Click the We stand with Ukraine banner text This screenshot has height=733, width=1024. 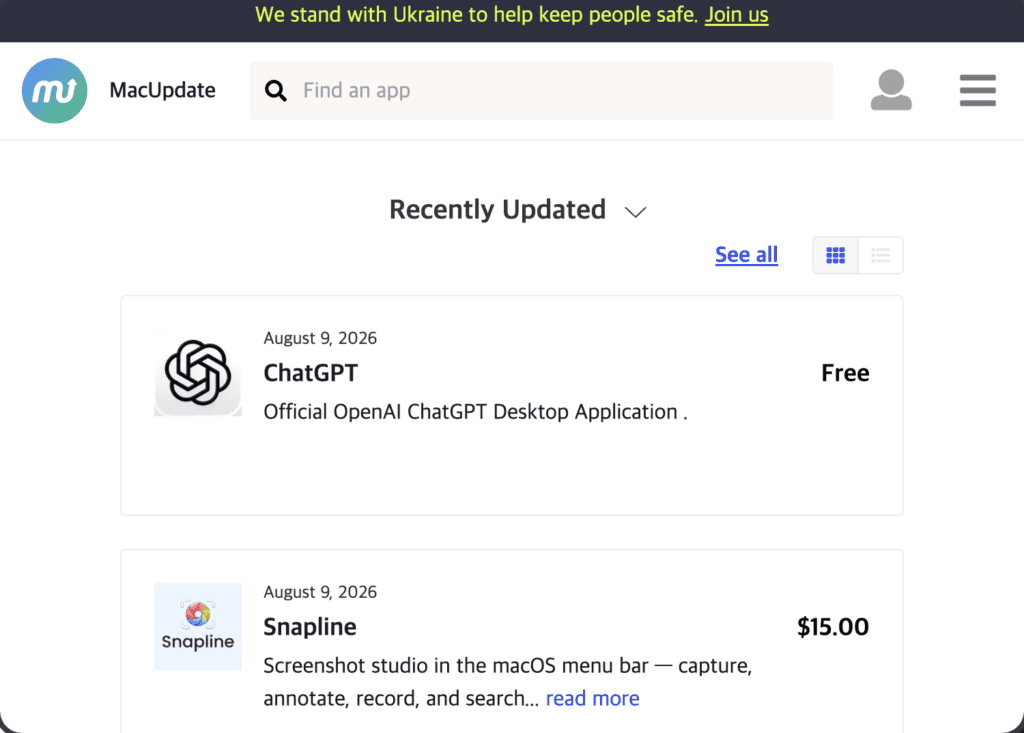477,14
